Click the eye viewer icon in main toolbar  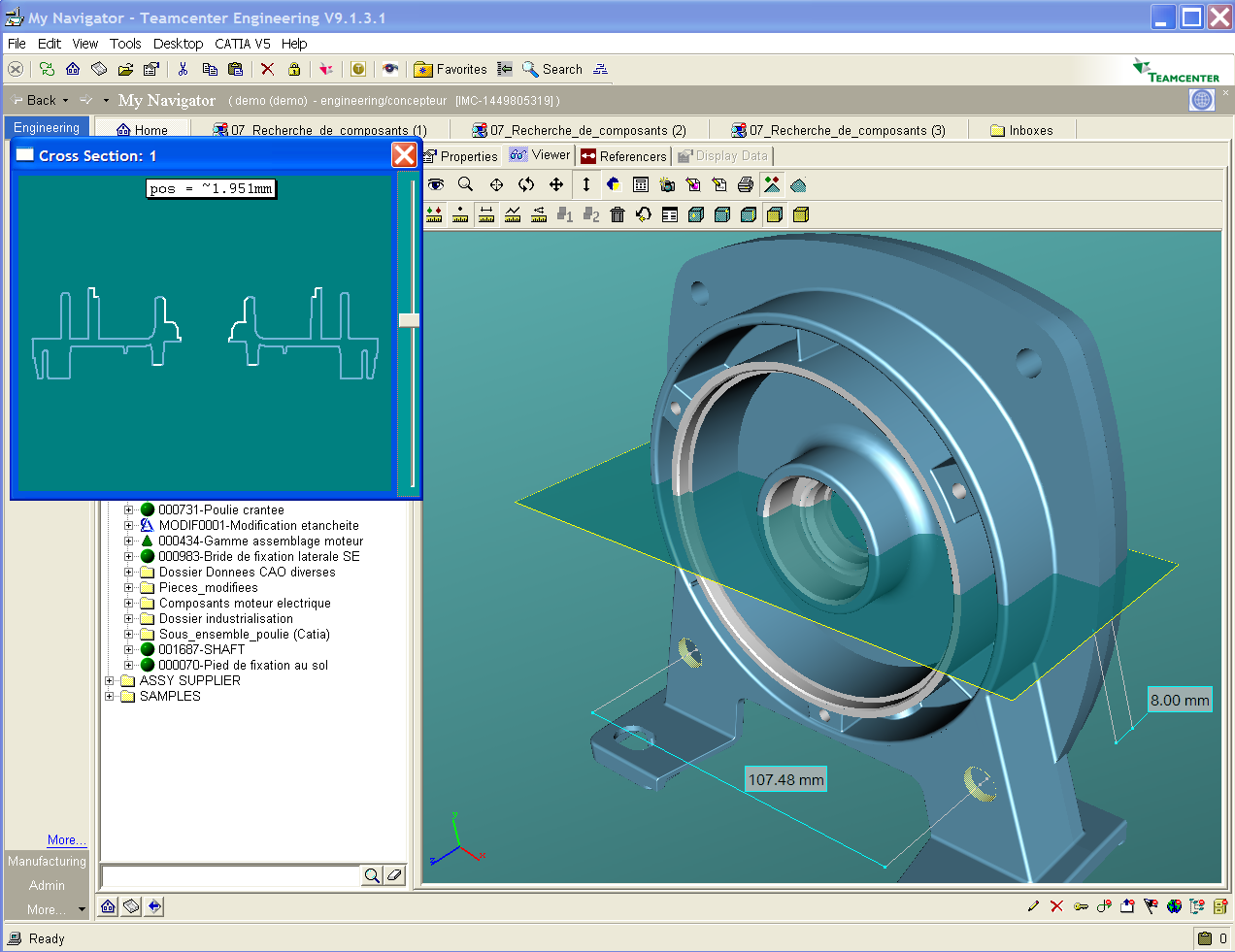coord(390,69)
